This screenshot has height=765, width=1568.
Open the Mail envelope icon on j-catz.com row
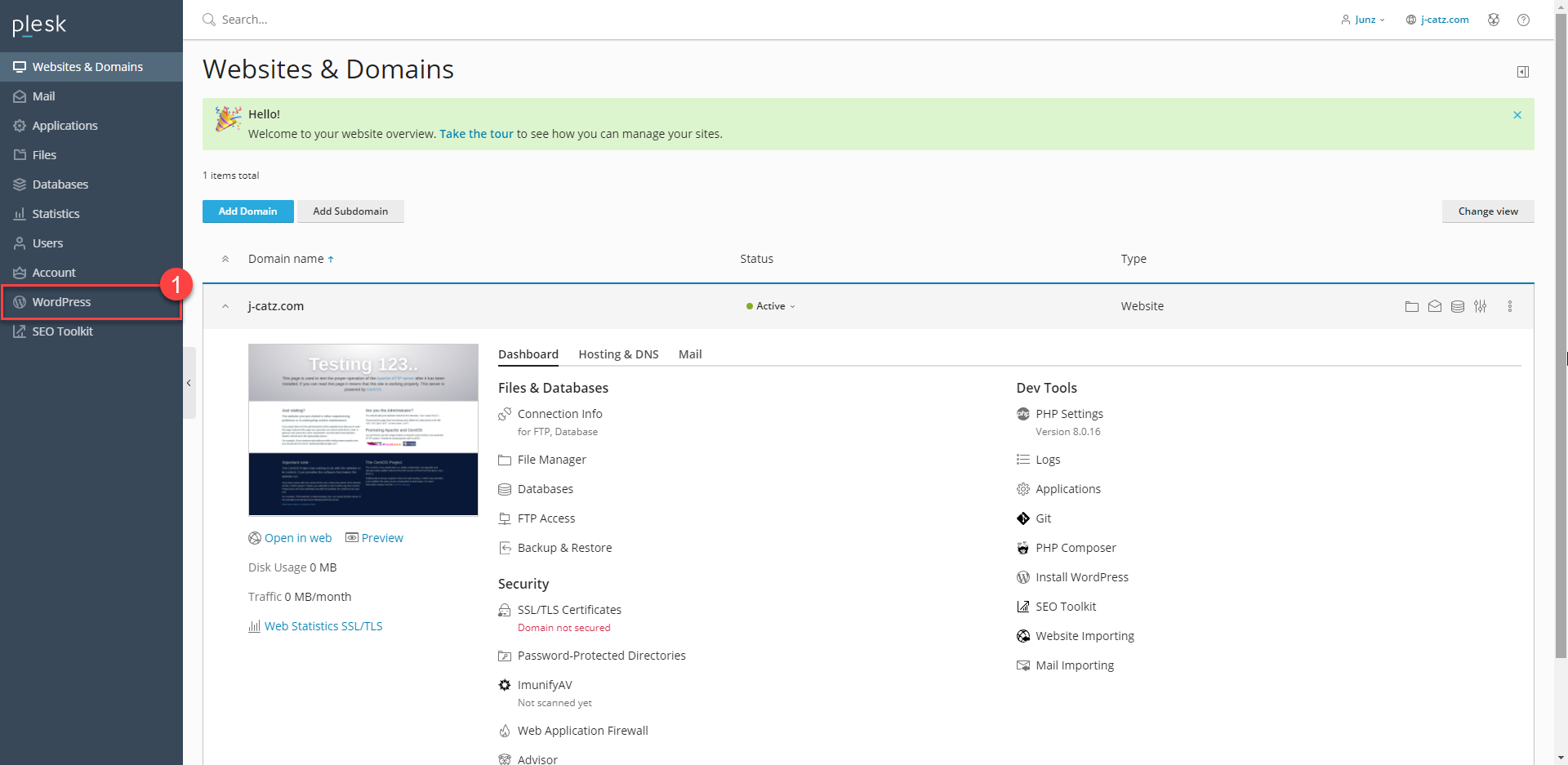(1434, 306)
